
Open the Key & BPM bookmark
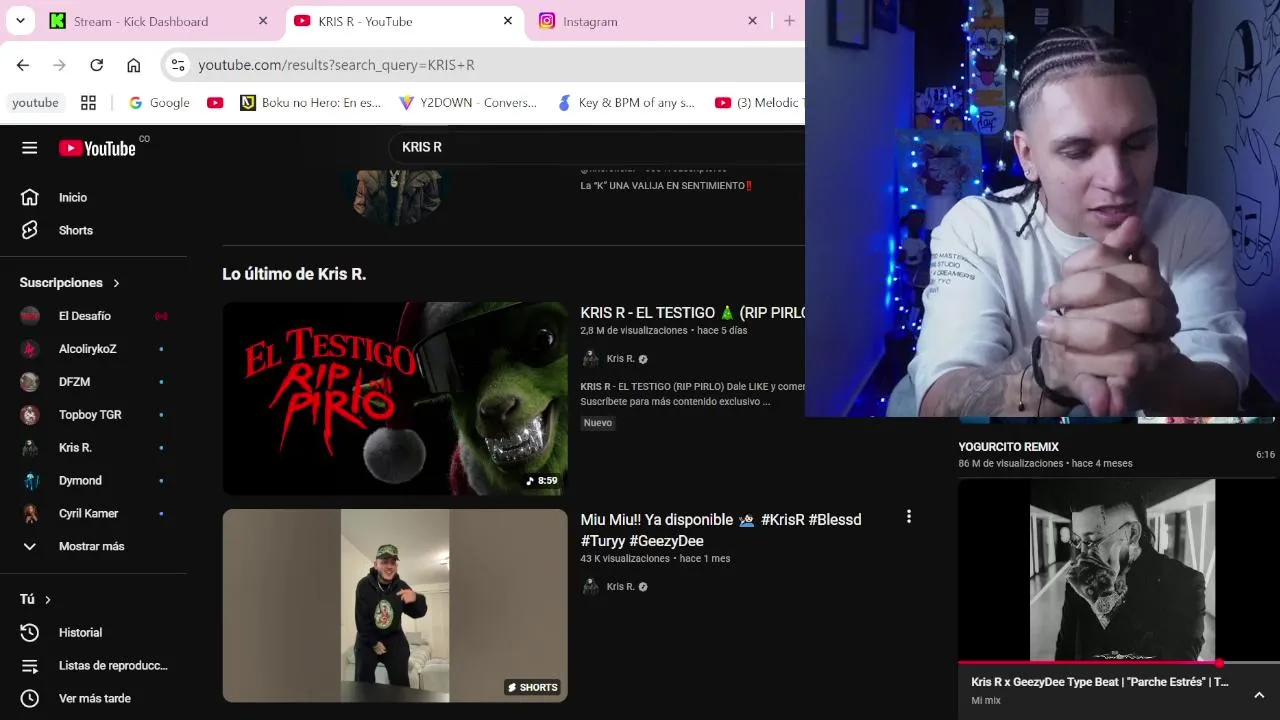coord(625,102)
